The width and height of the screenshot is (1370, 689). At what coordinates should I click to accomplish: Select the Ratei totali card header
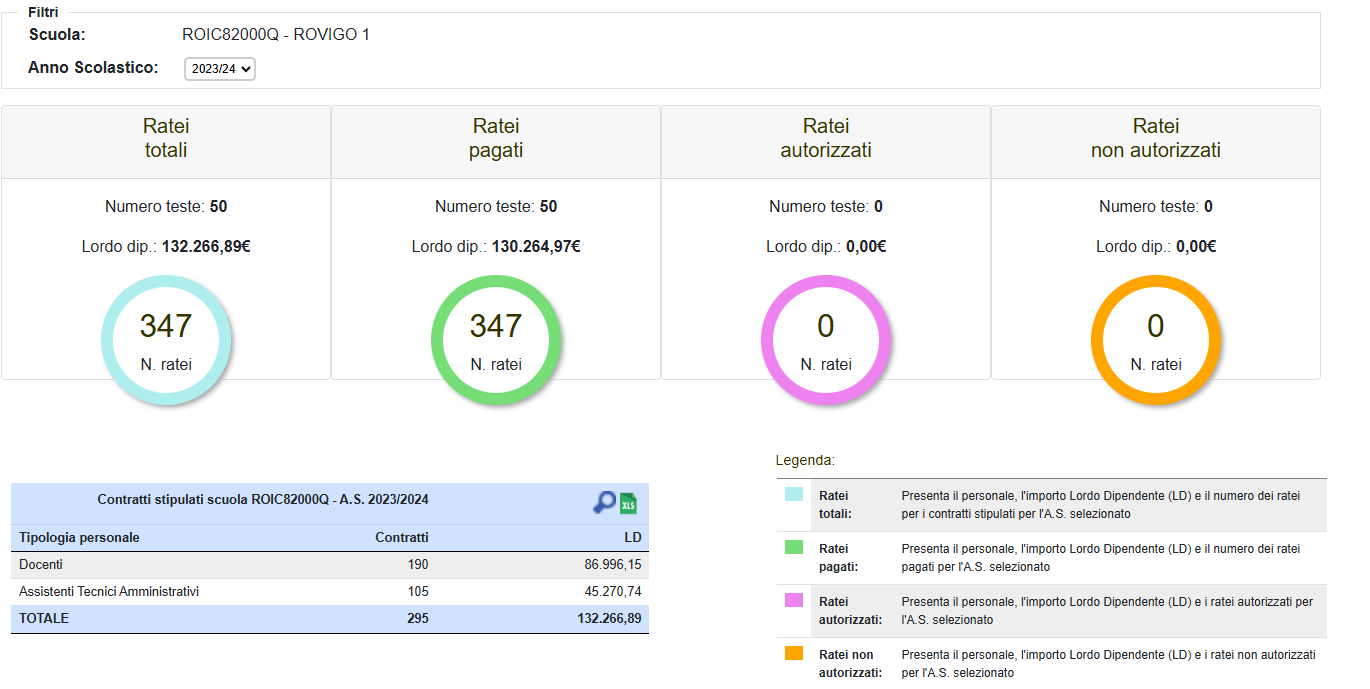[166, 139]
